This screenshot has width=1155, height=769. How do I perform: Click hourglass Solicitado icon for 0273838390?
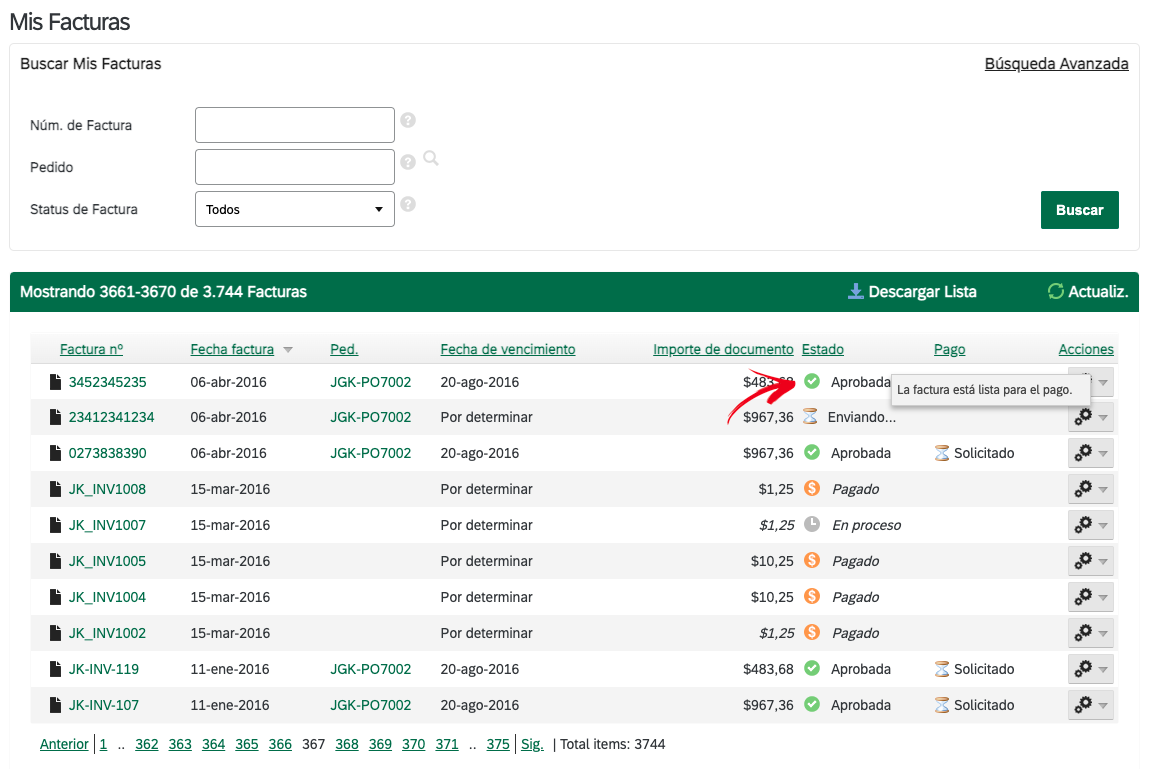click(x=942, y=453)
